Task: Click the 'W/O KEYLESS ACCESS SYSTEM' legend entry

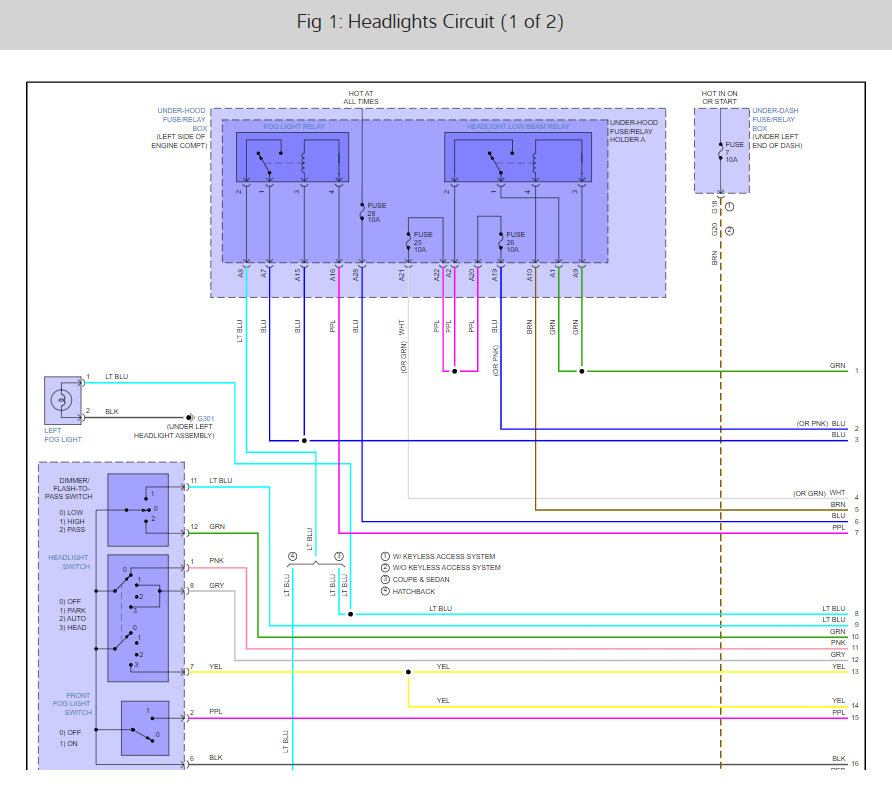Action: (x=447, y=567)
